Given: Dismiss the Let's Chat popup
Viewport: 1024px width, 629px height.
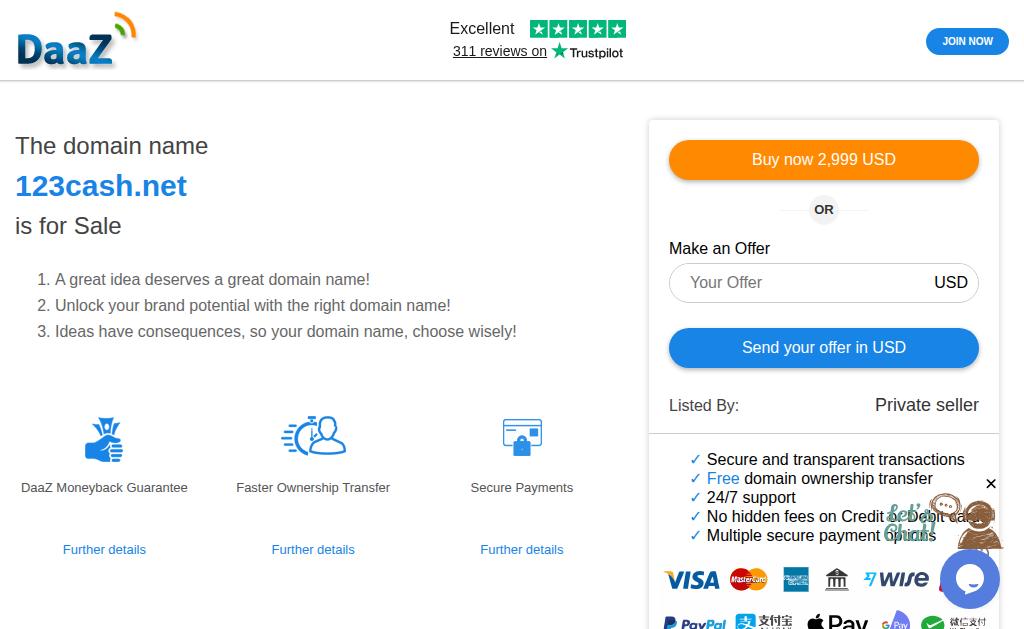Looking at the screenshot, I should [991, 484].
